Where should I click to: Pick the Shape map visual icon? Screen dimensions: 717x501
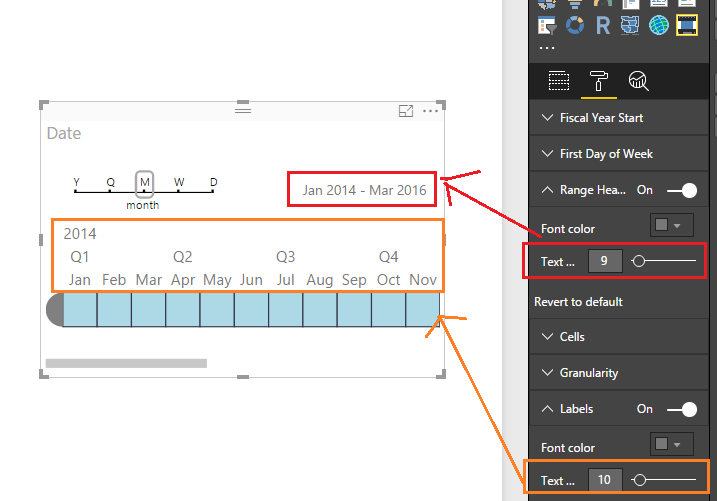pos(630,25)
